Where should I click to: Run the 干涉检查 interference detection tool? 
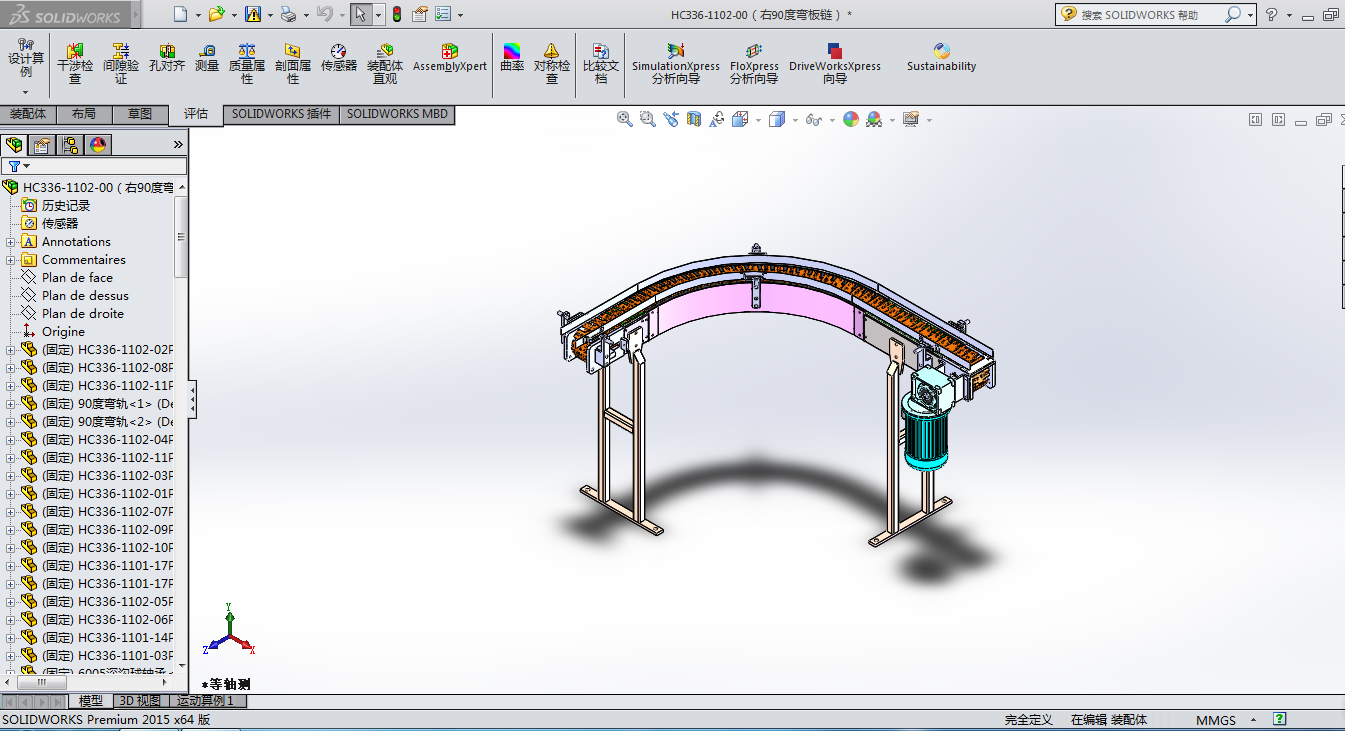[75, 62]
